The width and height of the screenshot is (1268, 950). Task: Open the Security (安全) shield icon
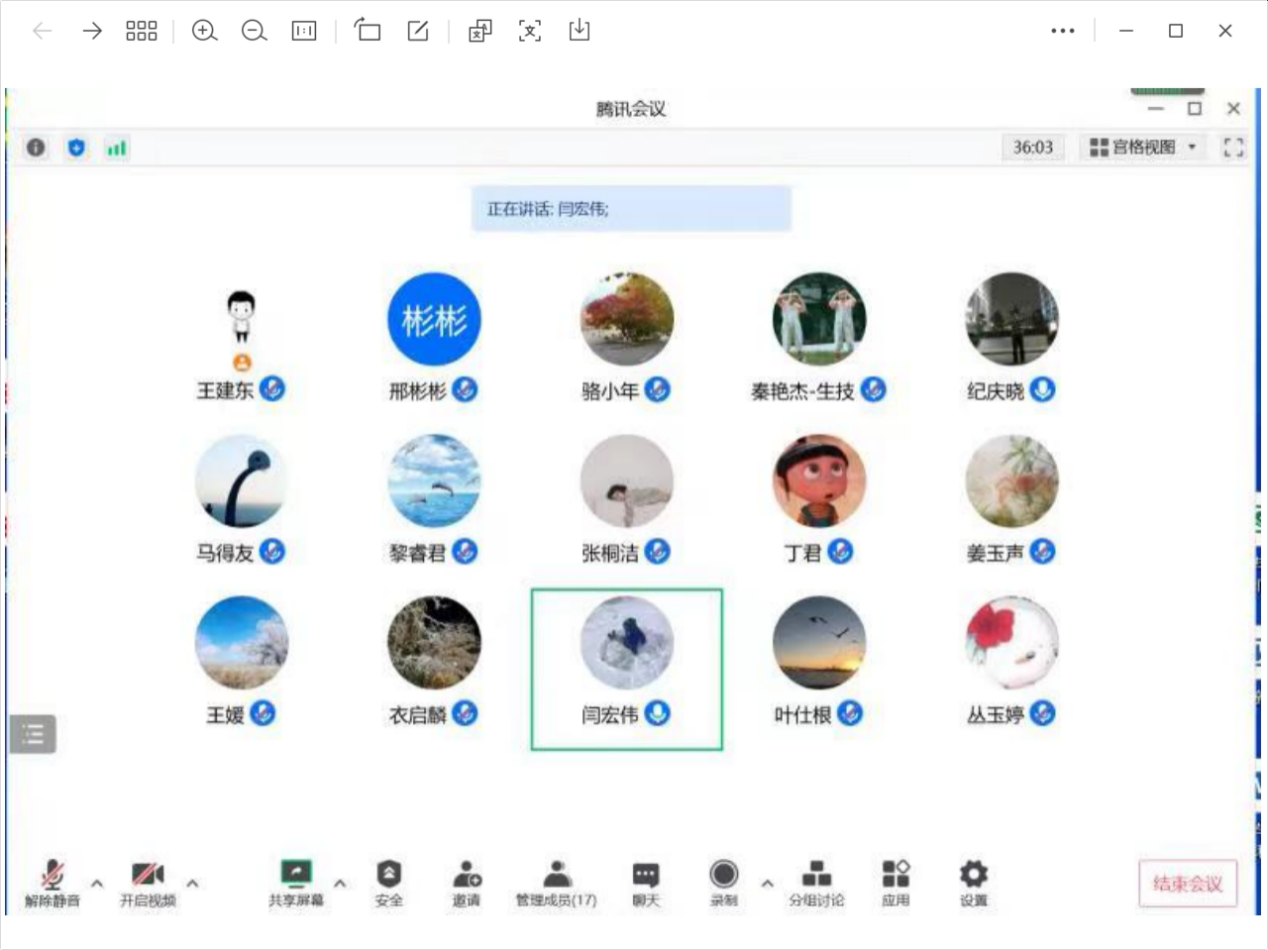click(x=389, y=876)
